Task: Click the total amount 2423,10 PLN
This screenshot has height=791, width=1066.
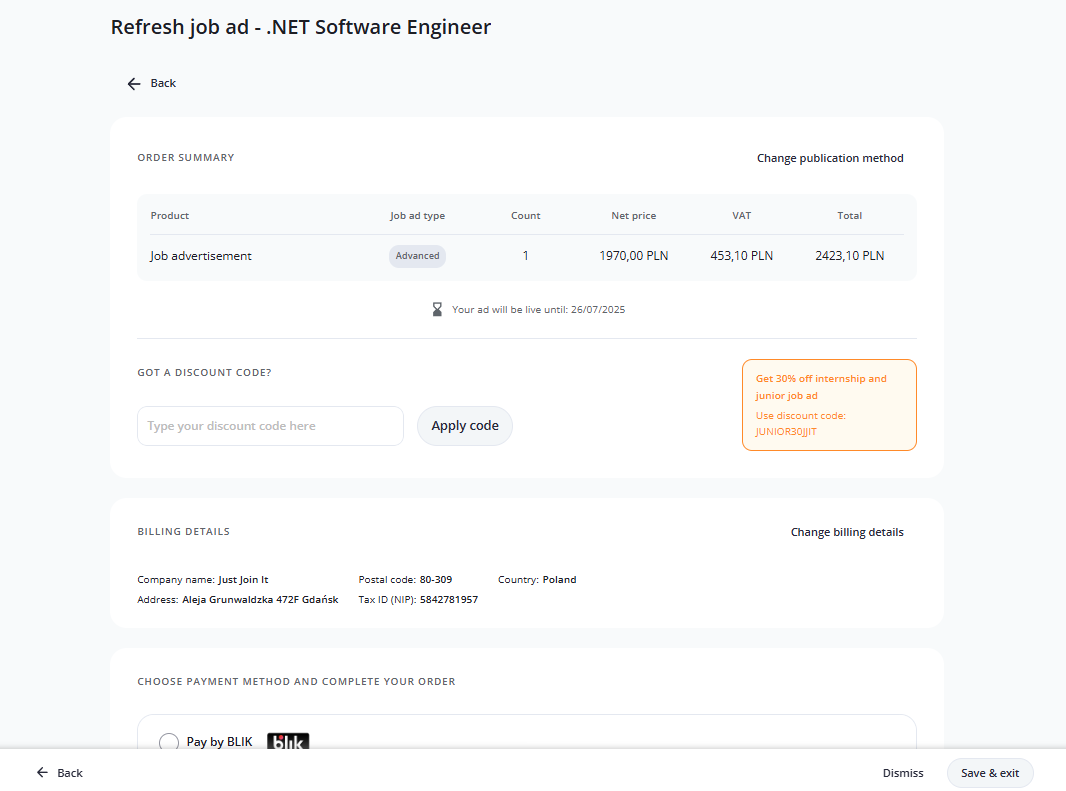Action: coord(849,256)
